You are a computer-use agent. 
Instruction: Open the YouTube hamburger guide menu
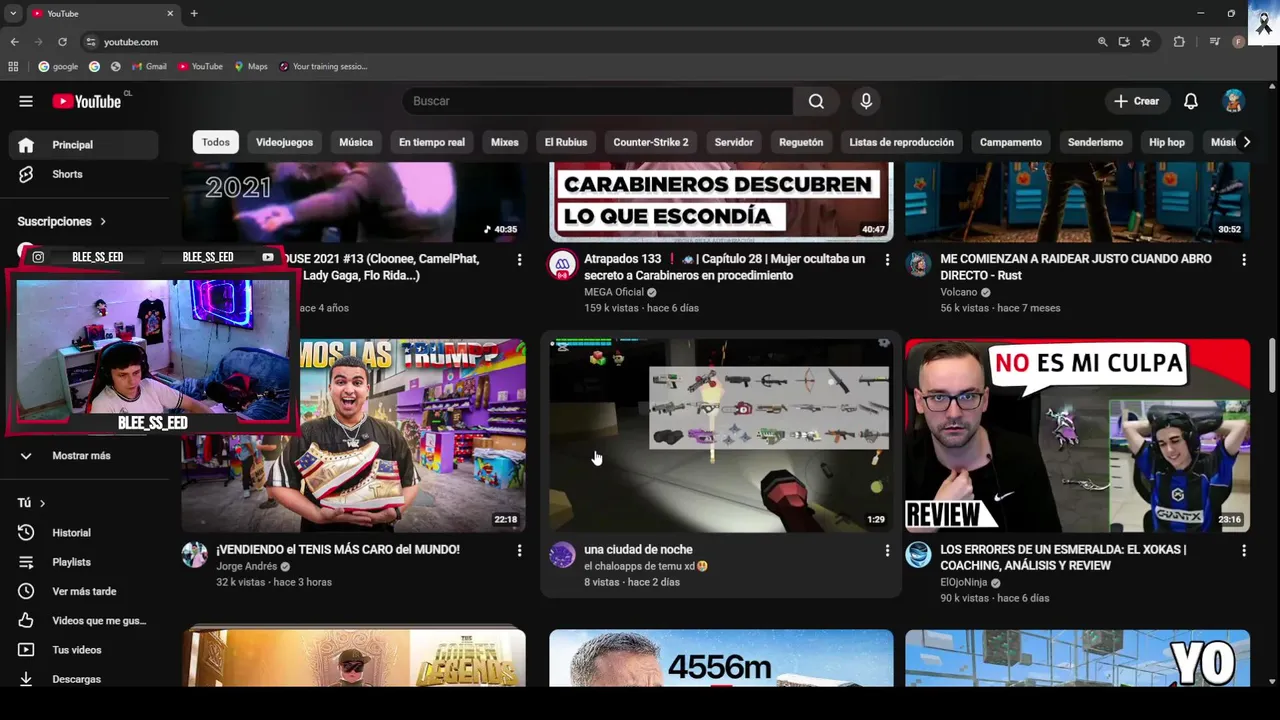click(26, 101)
